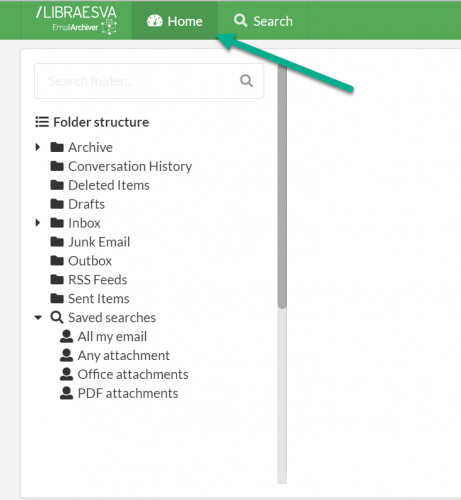461x500 pixels.
Task: Open the Home tab
Action: pos(175,21)
